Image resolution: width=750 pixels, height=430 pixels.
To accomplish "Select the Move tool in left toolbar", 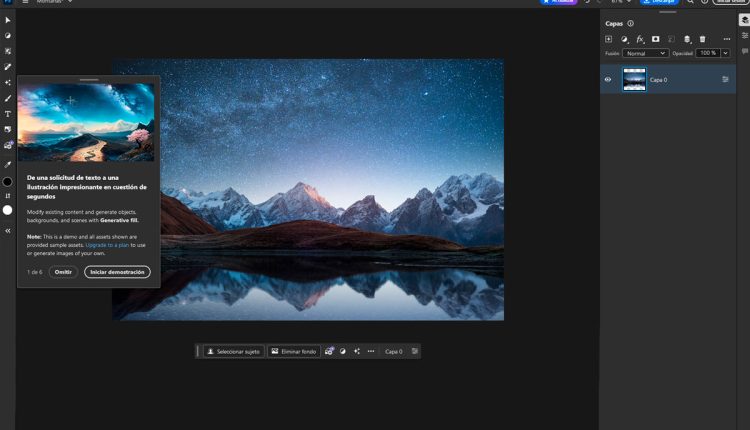I will coord(8,20).
